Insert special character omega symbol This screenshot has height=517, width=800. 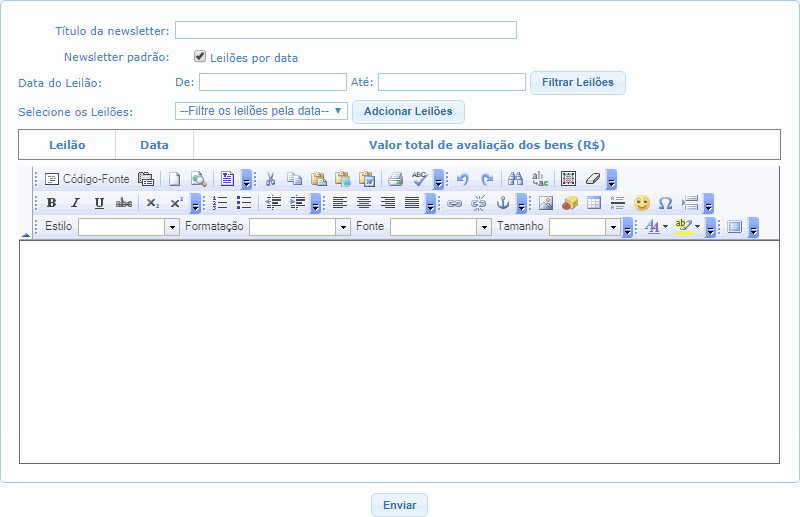tap(665, 203)
